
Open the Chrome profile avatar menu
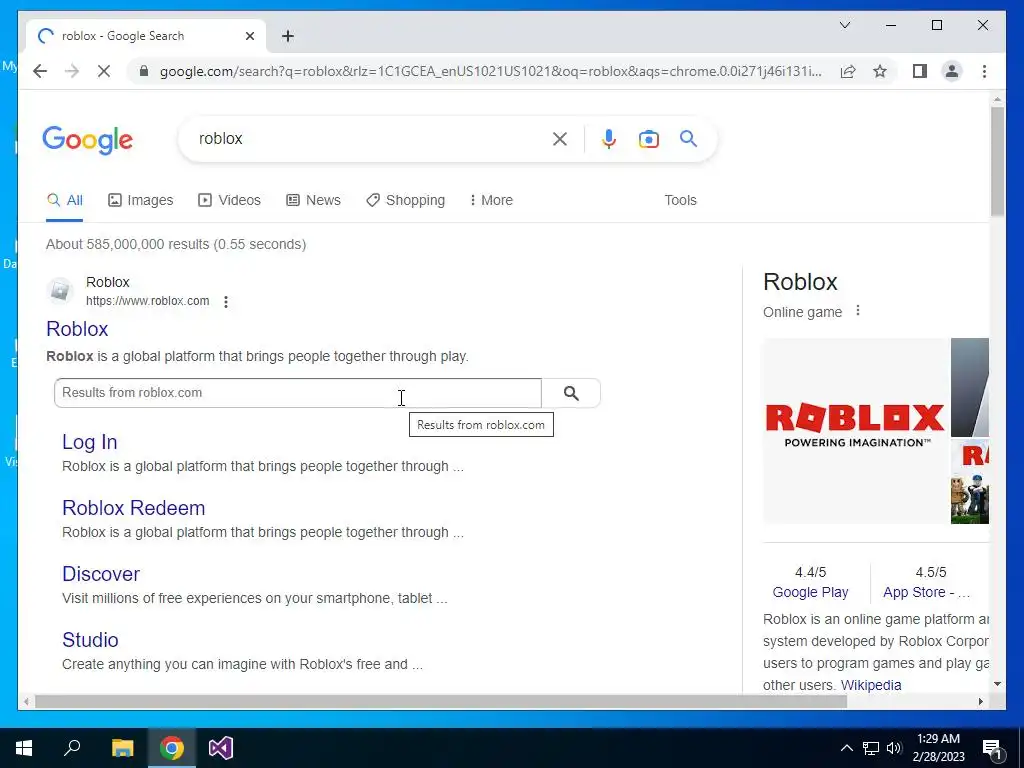pos(952,71)
